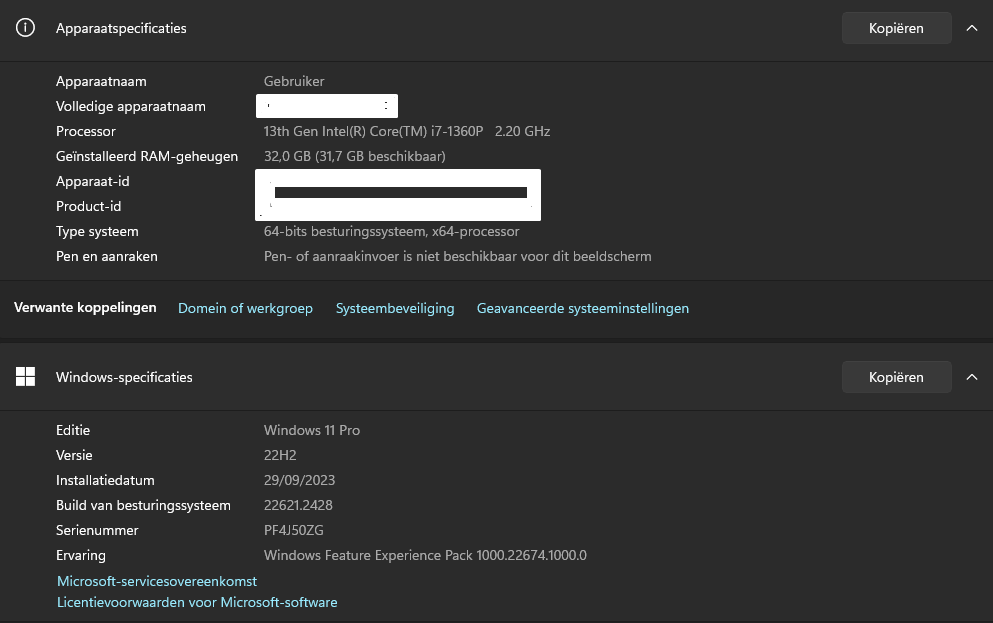Open the Domein of werkgroep link
This screenshot has height=623, width=993.
pyautogui.click(x=245, y=308)
